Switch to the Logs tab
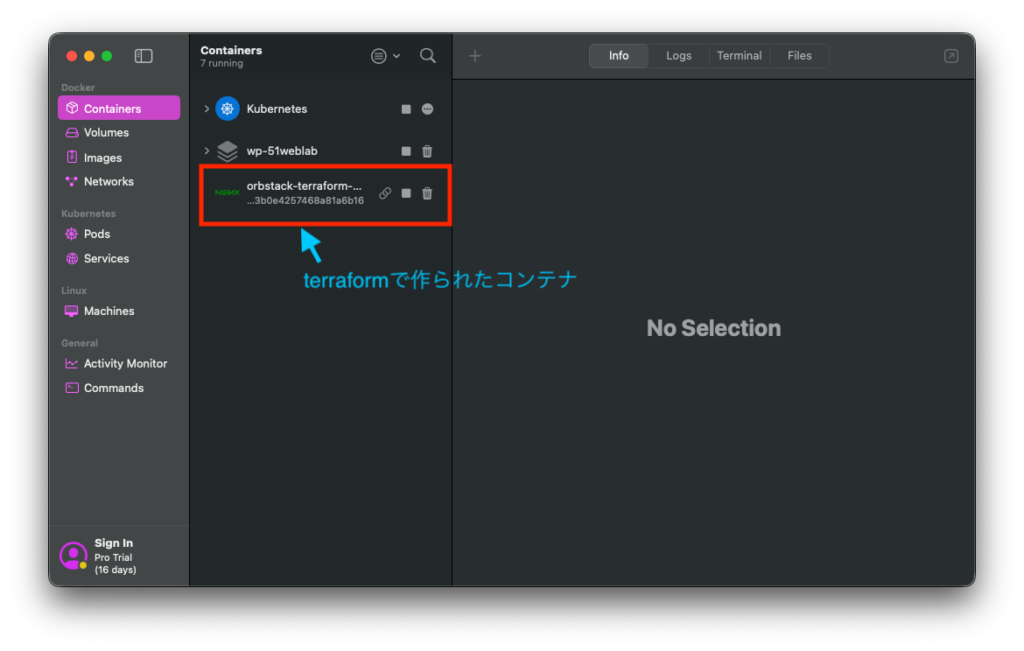 point(679,56)
